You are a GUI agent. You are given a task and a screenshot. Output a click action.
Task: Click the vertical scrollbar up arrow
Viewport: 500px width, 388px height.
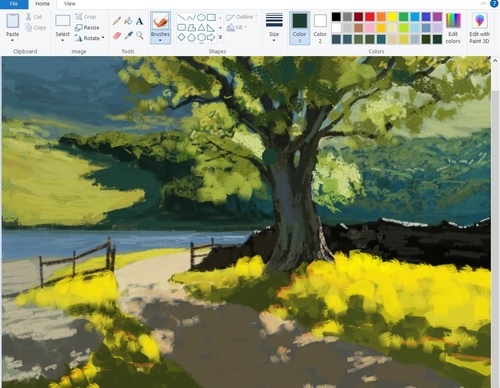point(495,61)
